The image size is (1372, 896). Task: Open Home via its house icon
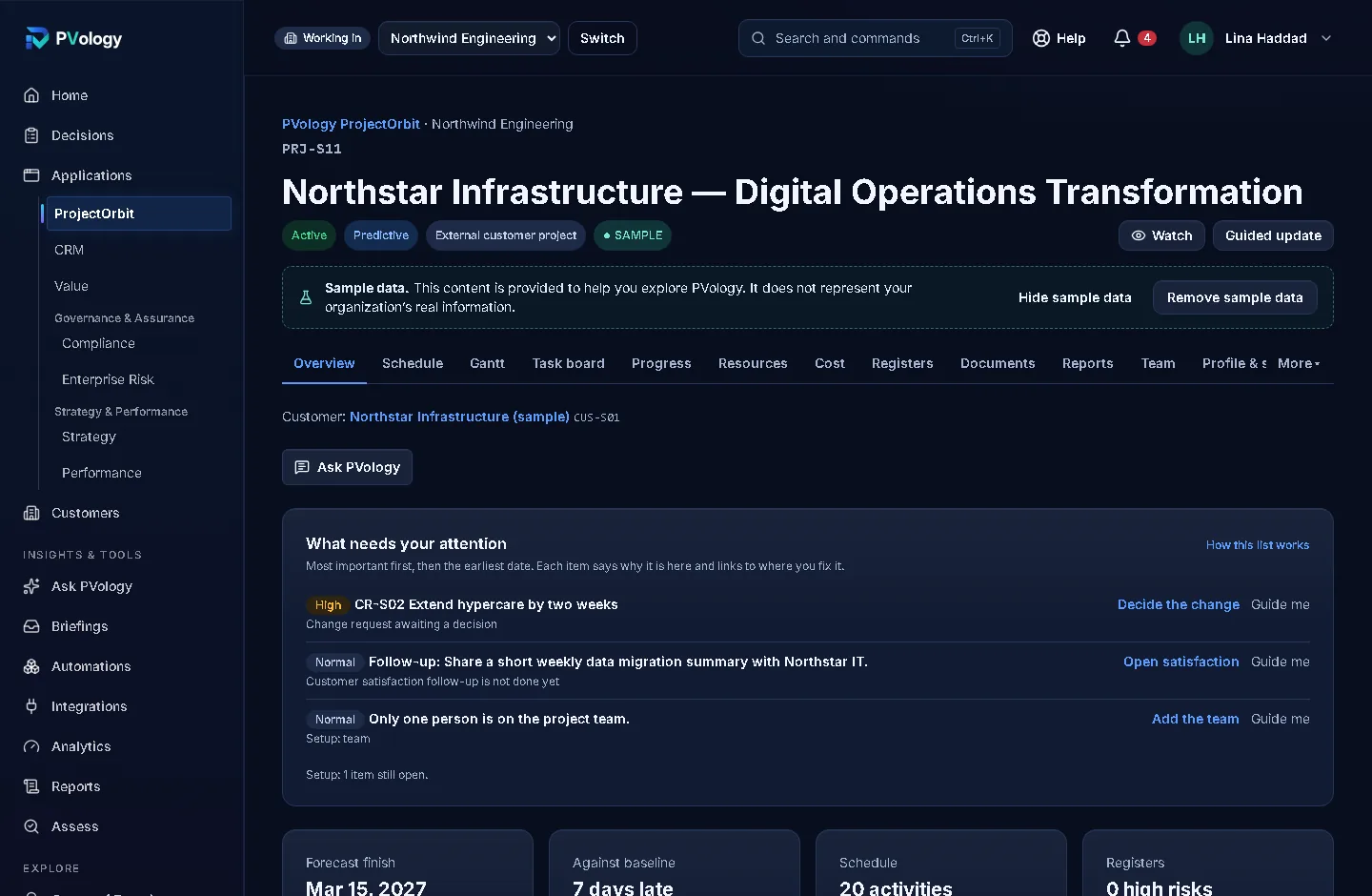(x=31, y=95)
